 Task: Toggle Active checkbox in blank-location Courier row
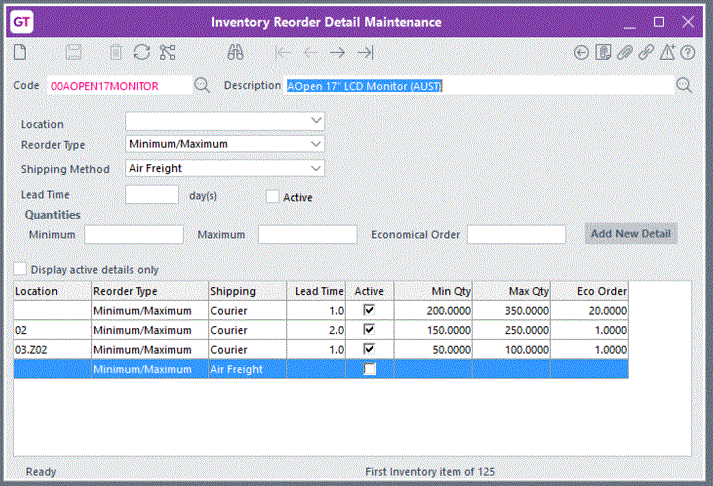[369, 310]
